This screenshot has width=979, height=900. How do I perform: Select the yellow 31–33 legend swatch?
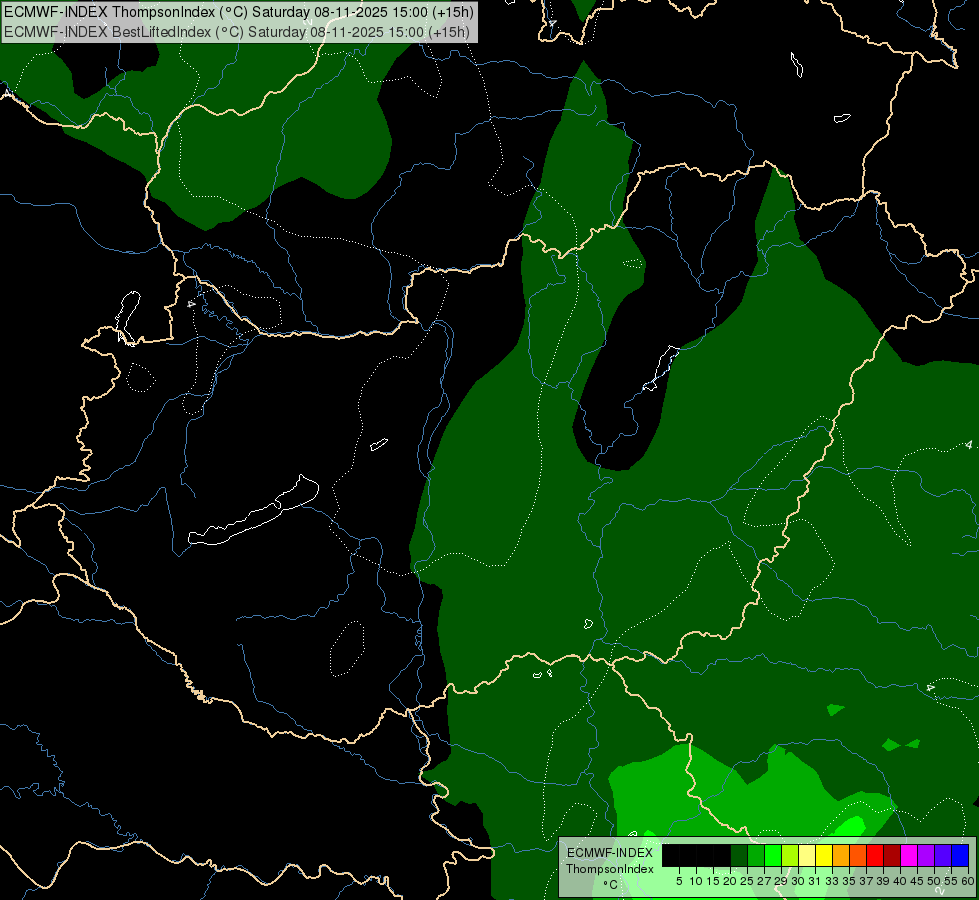(824, 856)
